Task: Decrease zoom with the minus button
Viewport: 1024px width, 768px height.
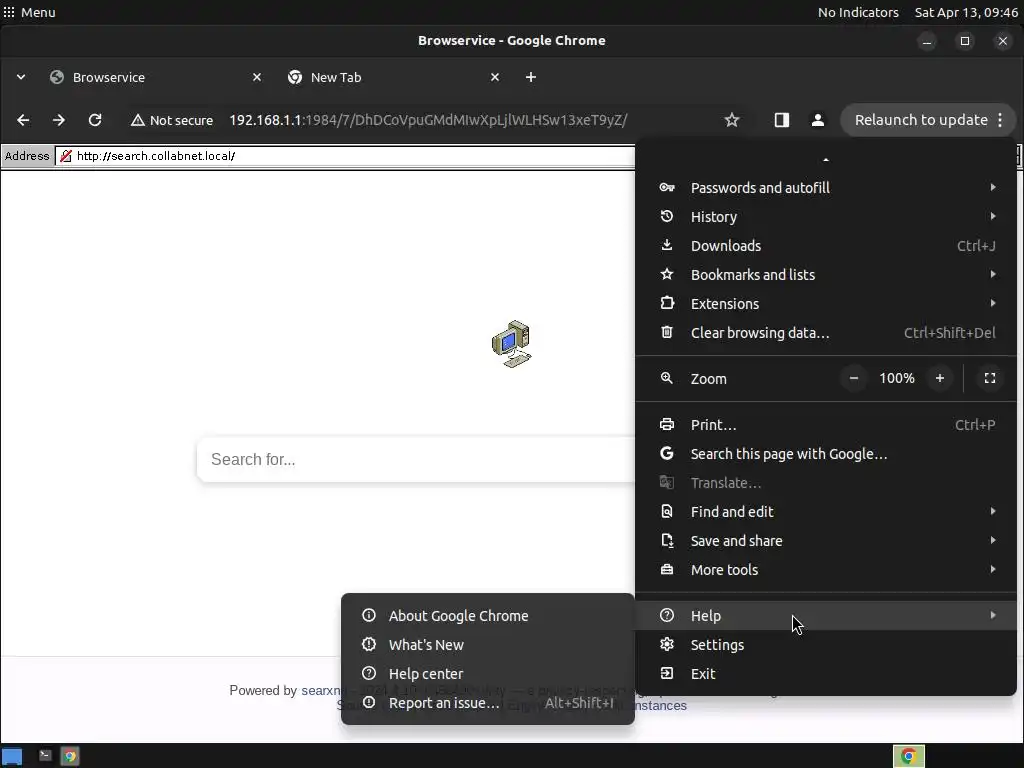Action: pos(854,378)
